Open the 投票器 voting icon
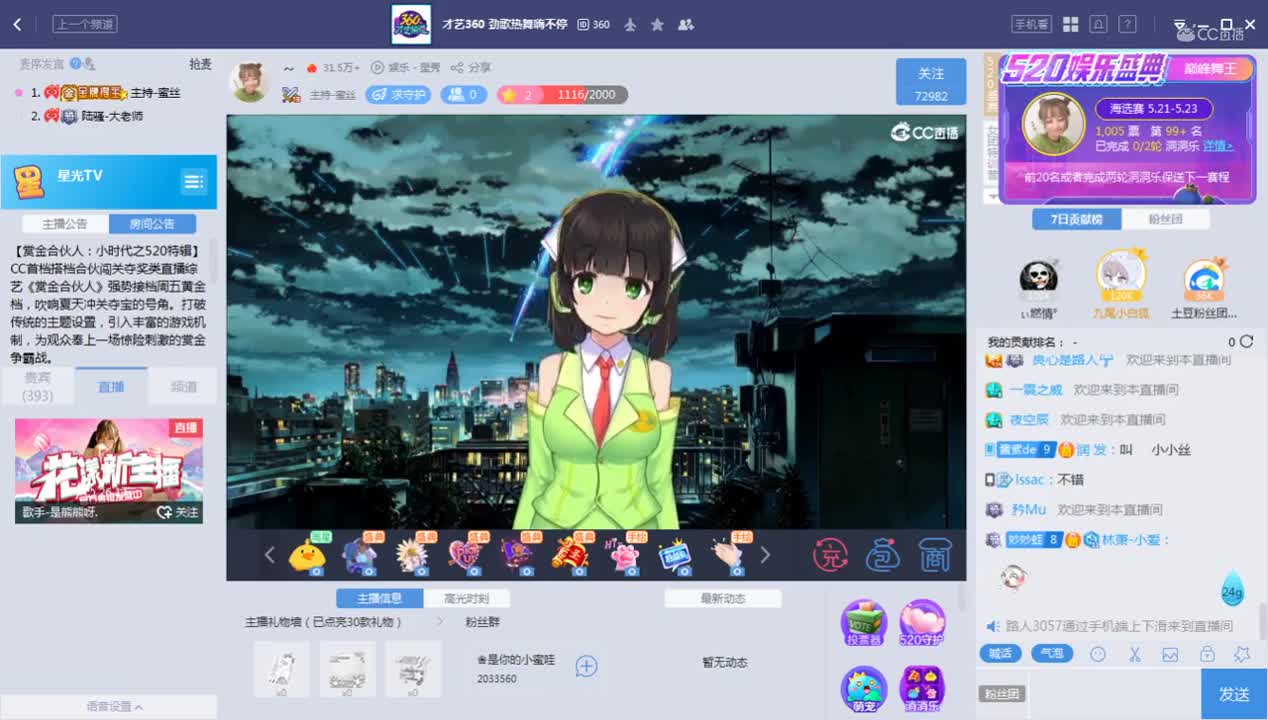Image resolution: width=1268 pixels, height=720 pixels. [863, 623]
